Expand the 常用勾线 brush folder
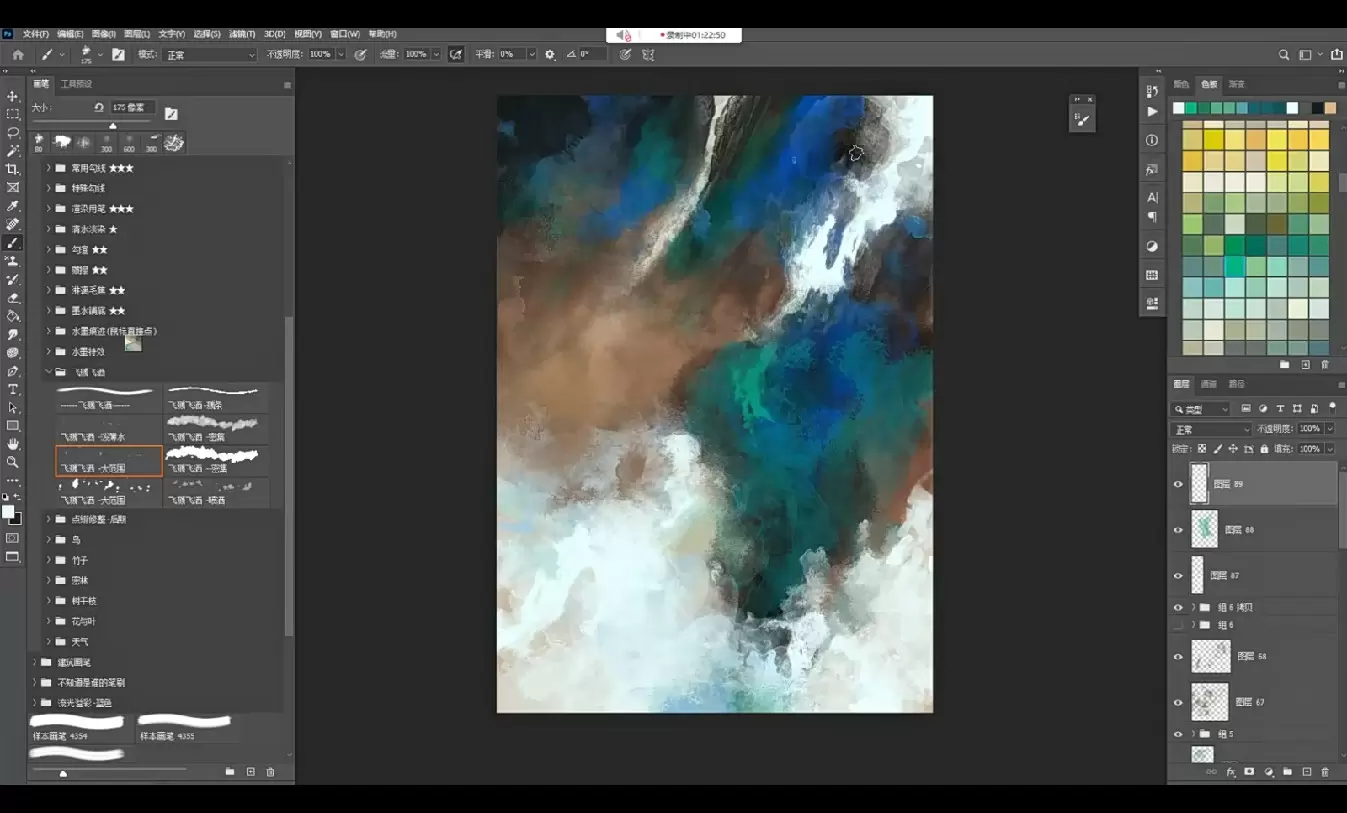Screen dimensions: 1347x813 47,168
